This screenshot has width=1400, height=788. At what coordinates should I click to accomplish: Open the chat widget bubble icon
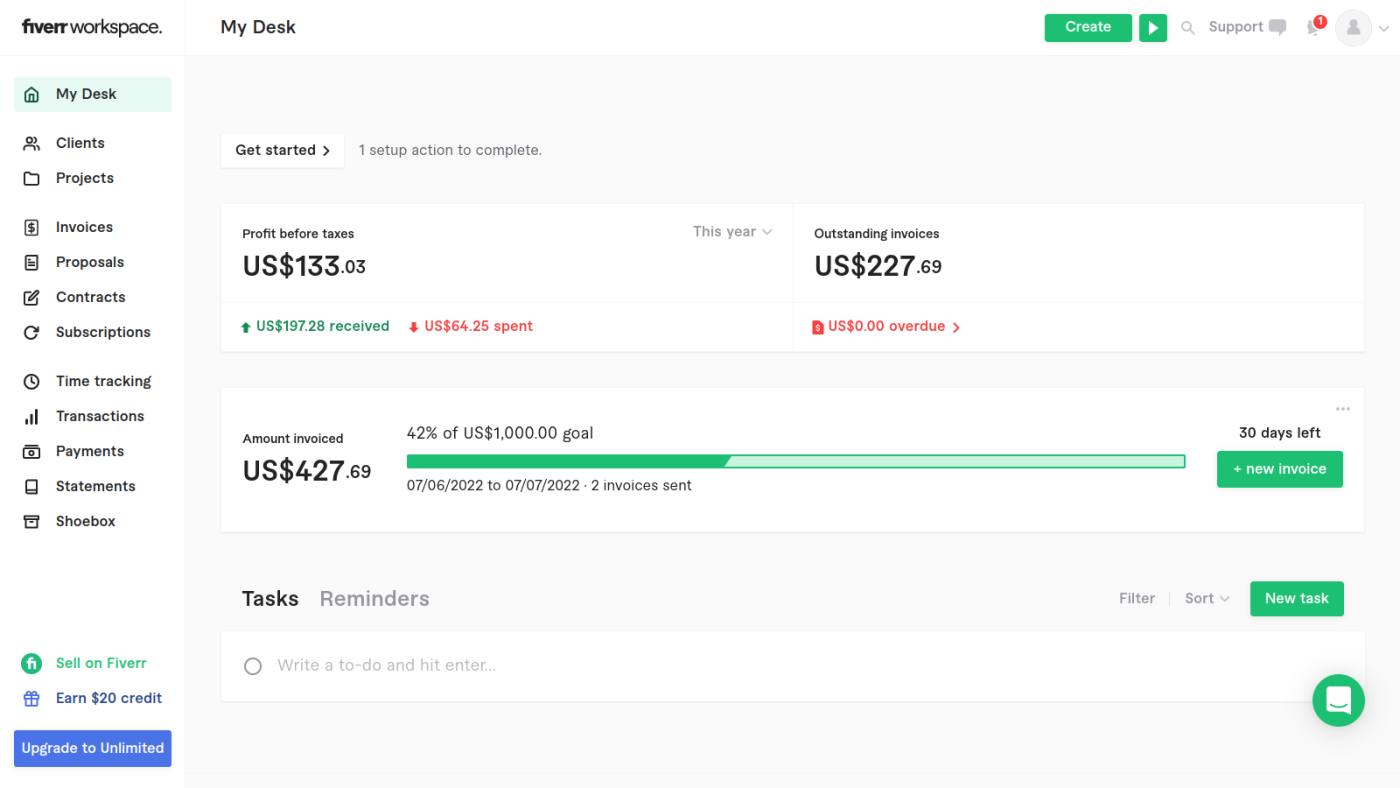coord(1338,700)
